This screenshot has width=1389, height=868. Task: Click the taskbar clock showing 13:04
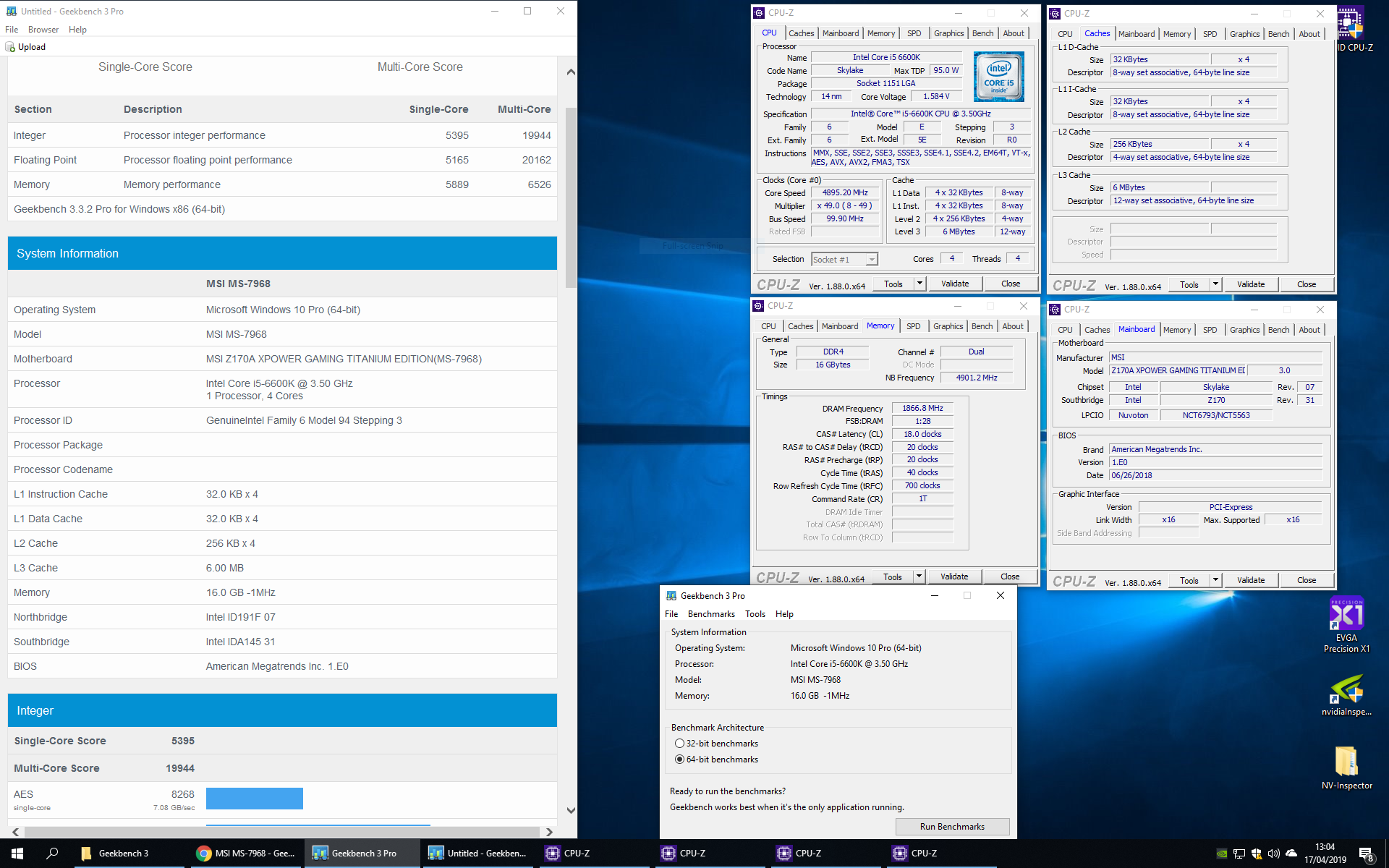pyautogui.click(x=1325, y=854)
